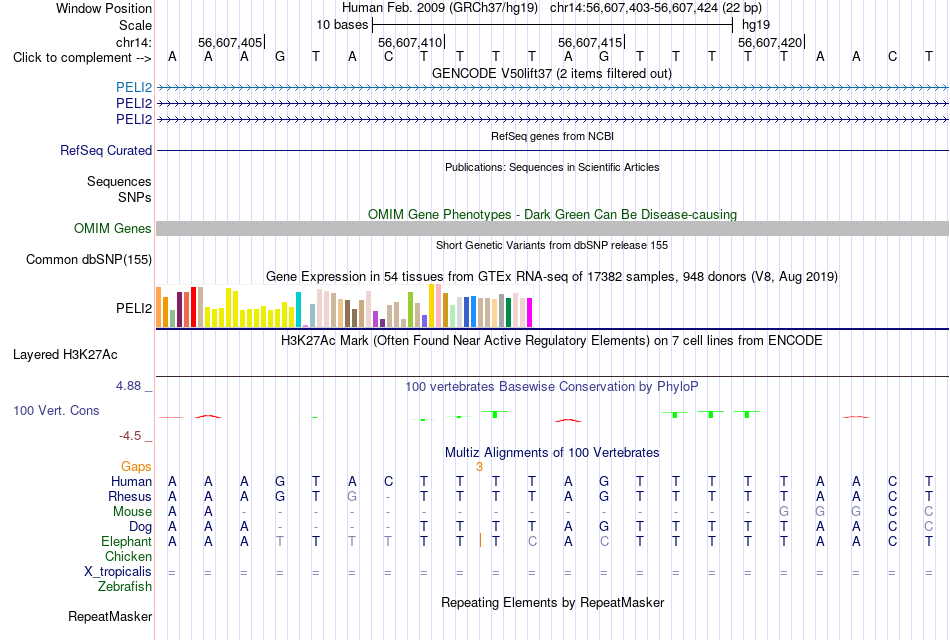This screenshot has width=950, height=640.
Task: Click 'Short Genetic Variants from dbSNP release 155'
Action: [552, 245]
